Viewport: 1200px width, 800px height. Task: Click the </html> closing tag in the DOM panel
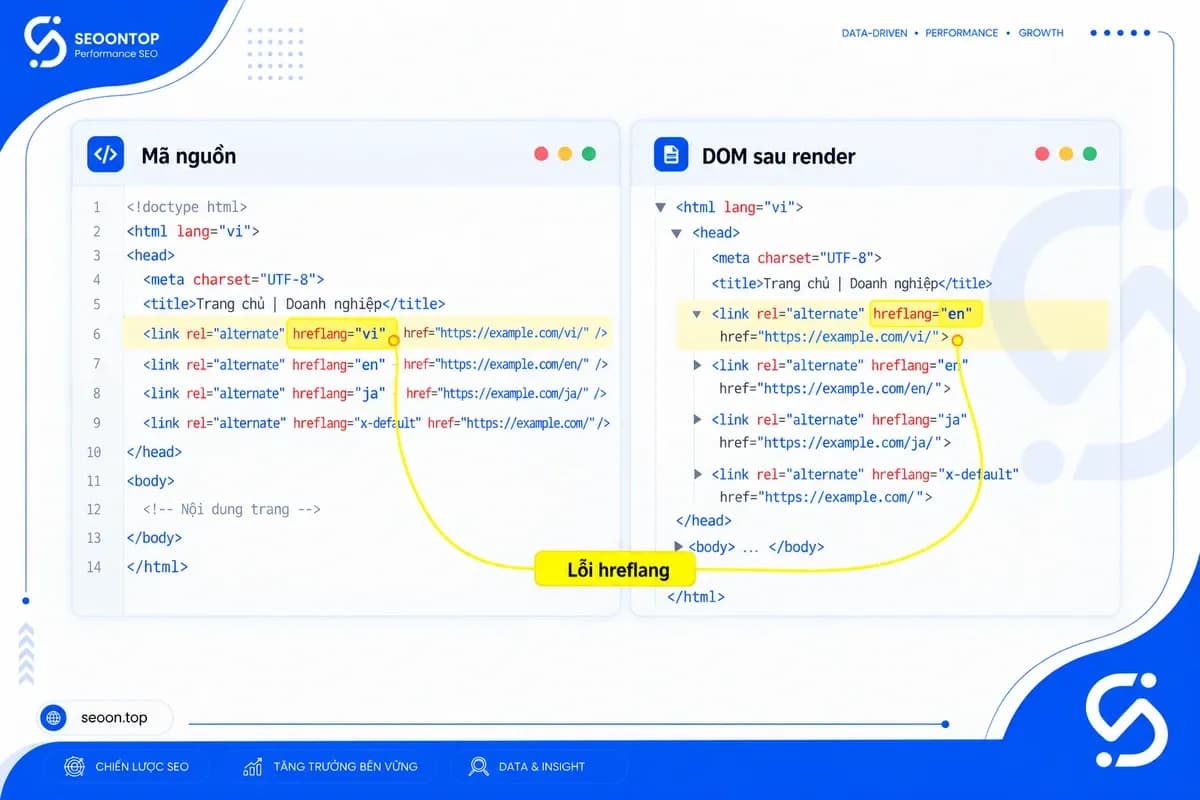click(x=696, y=597)
